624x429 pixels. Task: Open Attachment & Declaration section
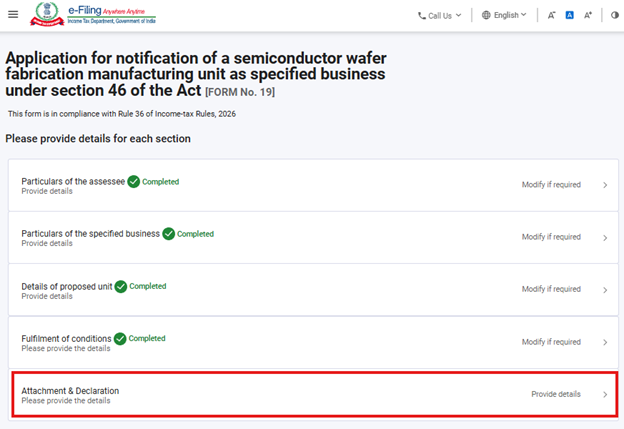[x=77, y=390]
